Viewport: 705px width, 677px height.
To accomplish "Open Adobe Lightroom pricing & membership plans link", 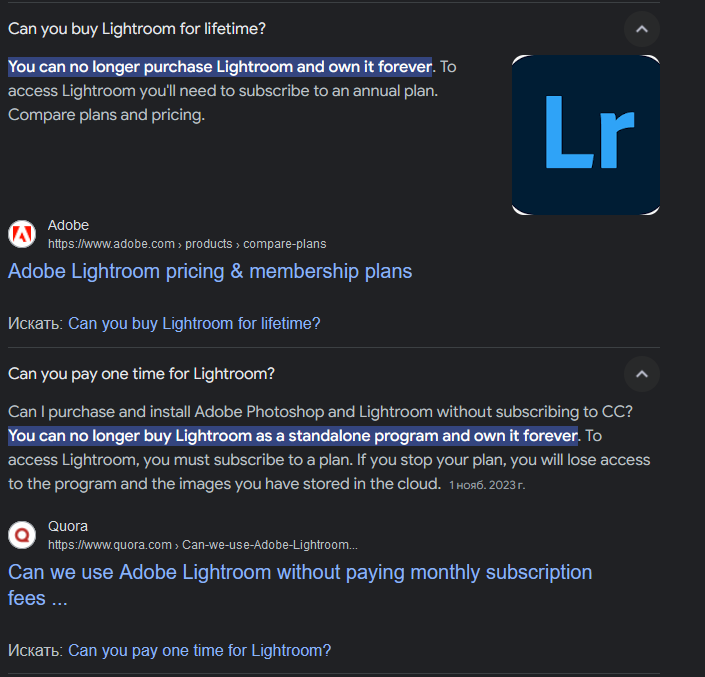I will coord(210,272).
